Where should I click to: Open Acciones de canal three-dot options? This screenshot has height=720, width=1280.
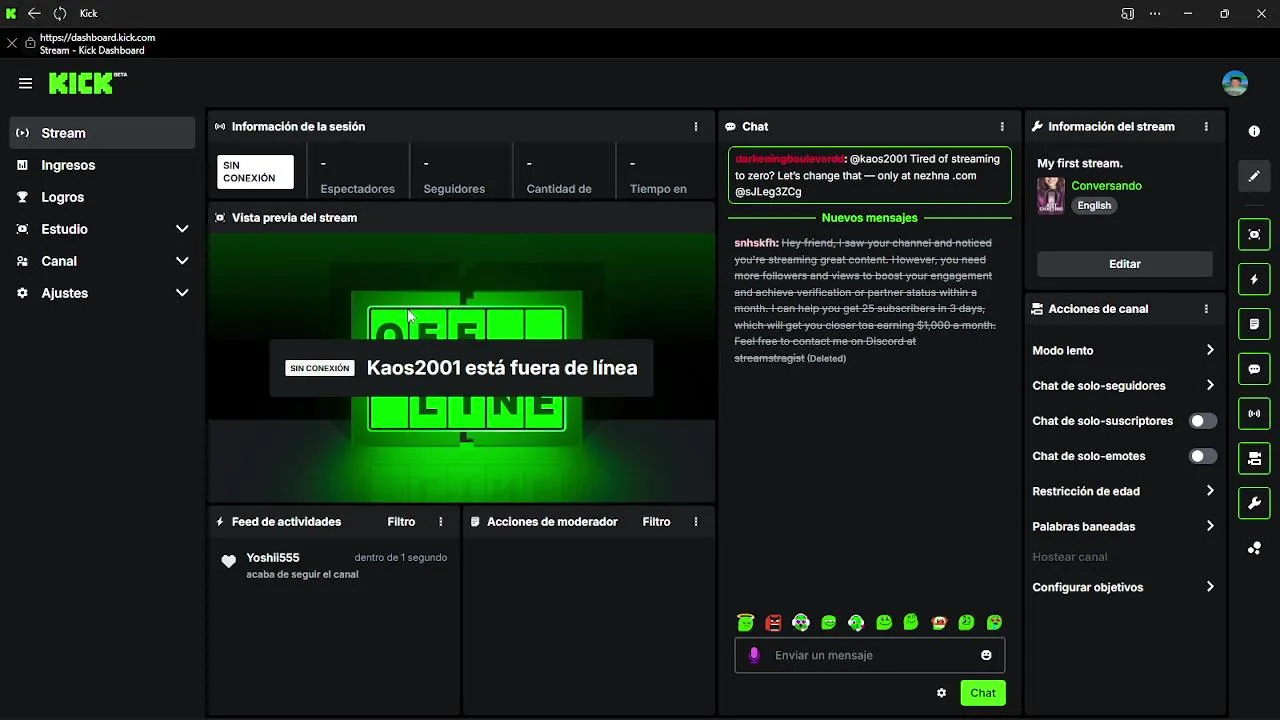(1206, 309)
